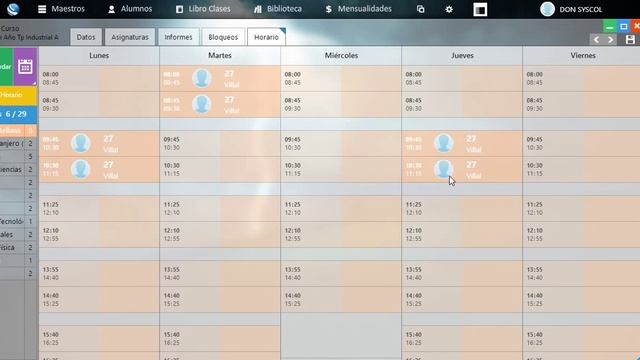
Task: Select the highlighted orange subject row
Action: (18, 131)
